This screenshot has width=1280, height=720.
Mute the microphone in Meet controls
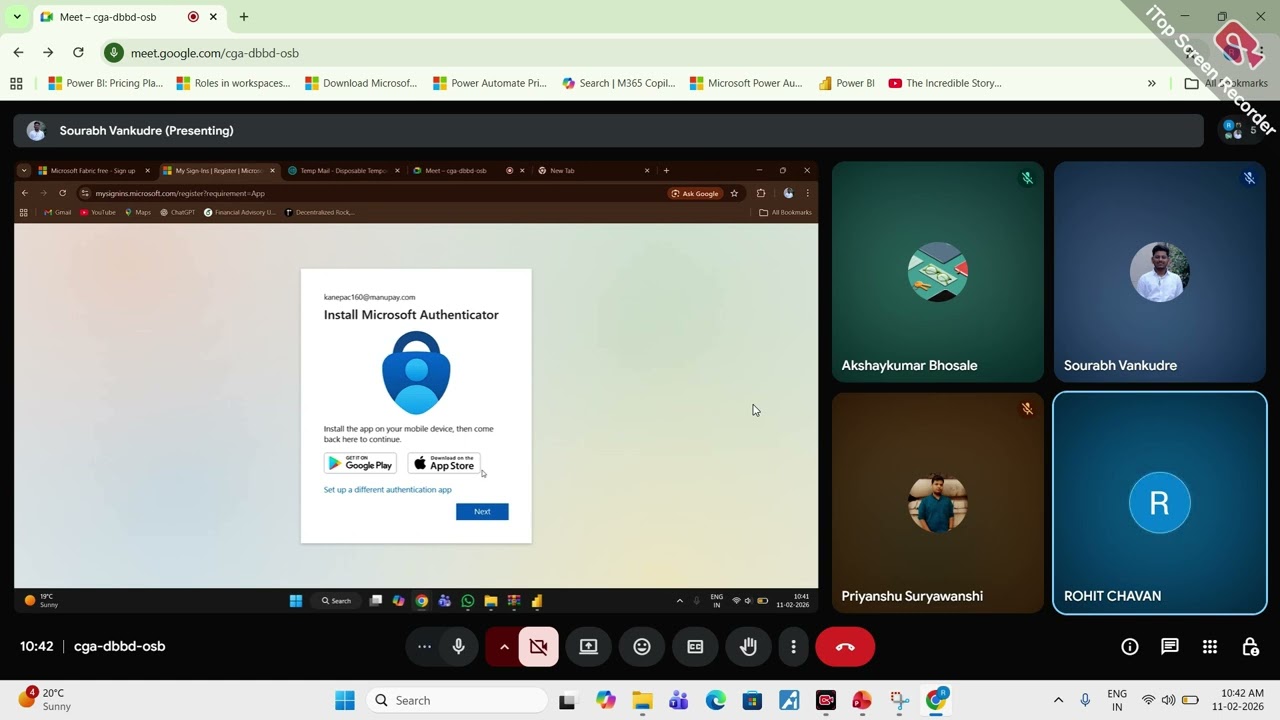pyautogui.click(x=459, y=647)
